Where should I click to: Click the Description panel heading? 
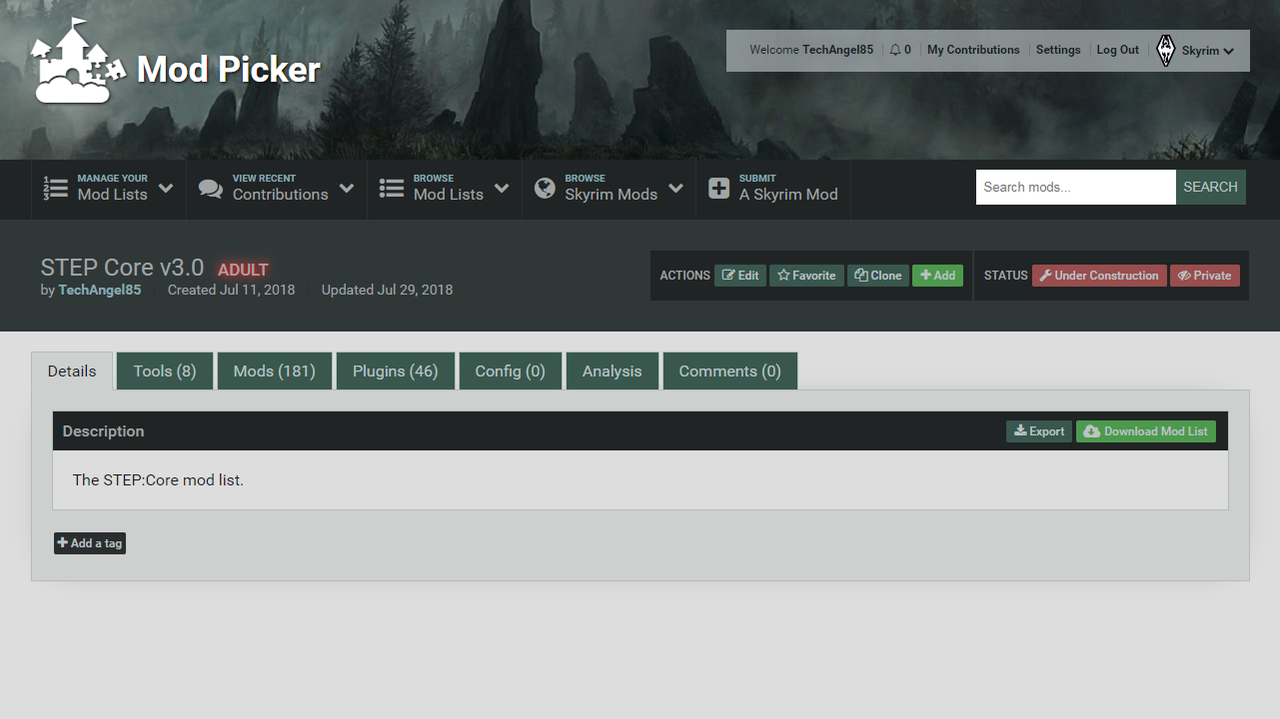click(103, 431)
